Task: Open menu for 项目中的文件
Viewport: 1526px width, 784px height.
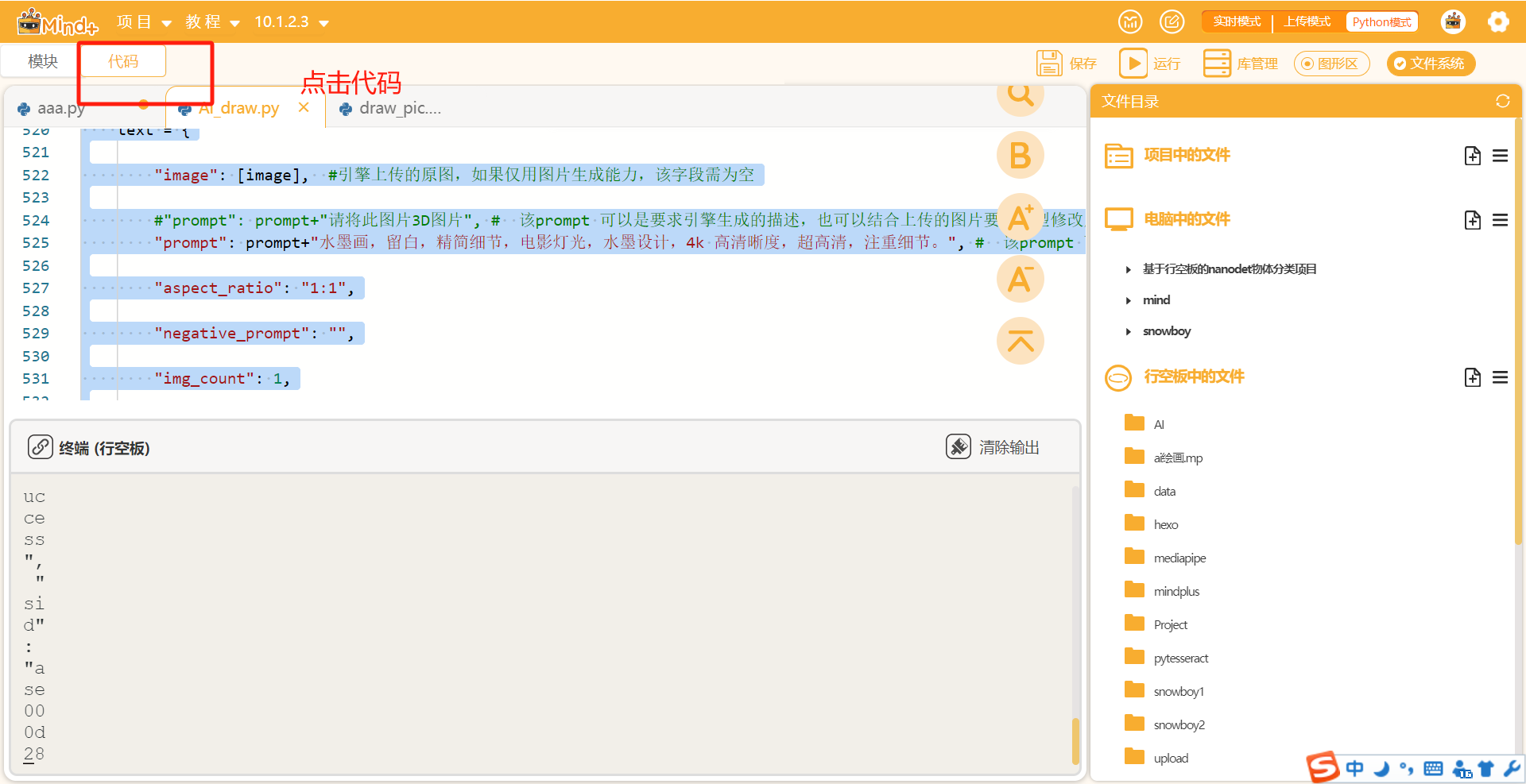Action: pos(1500,156)
